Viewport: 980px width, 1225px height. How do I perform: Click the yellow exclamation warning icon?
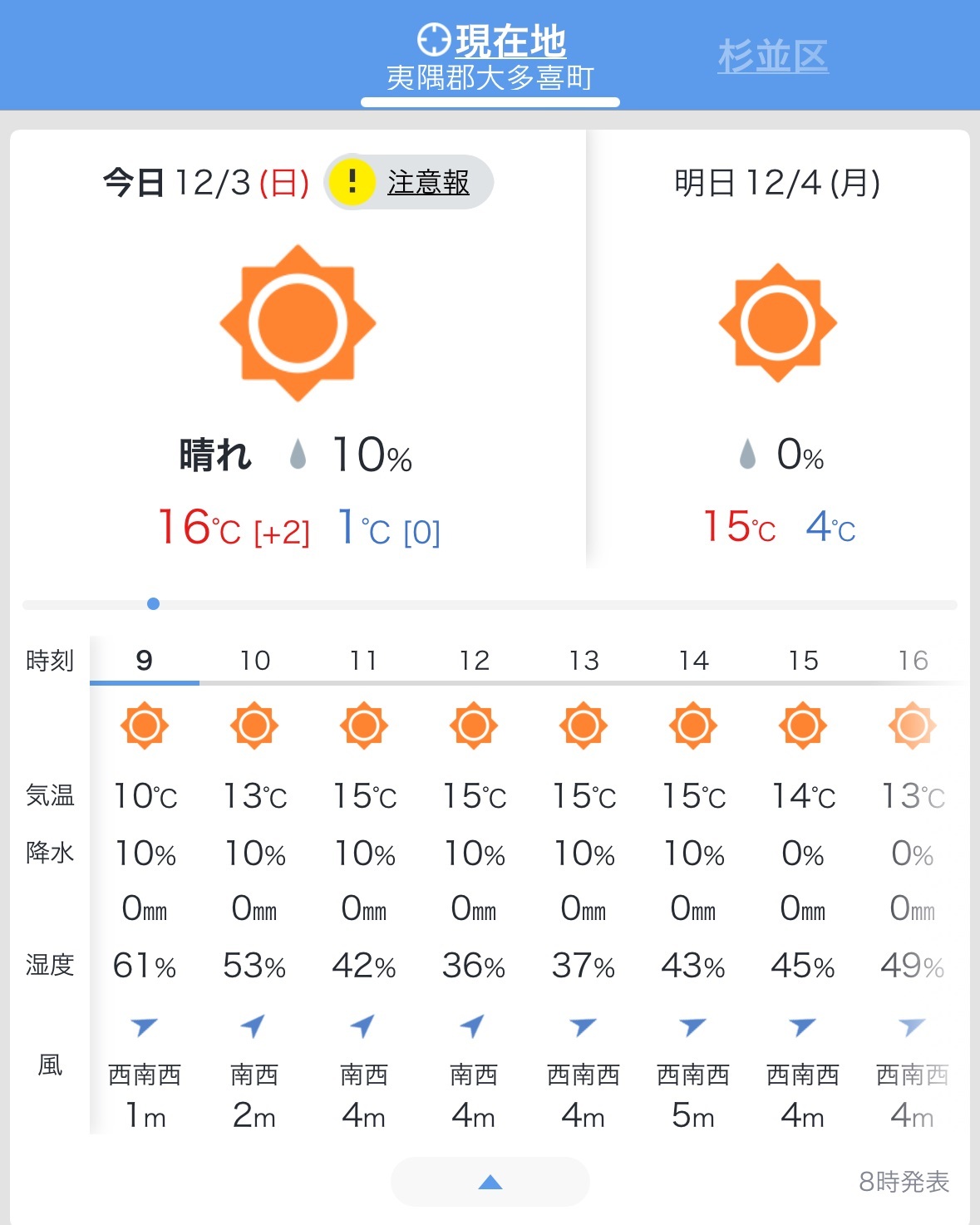(x=352, y=182)
